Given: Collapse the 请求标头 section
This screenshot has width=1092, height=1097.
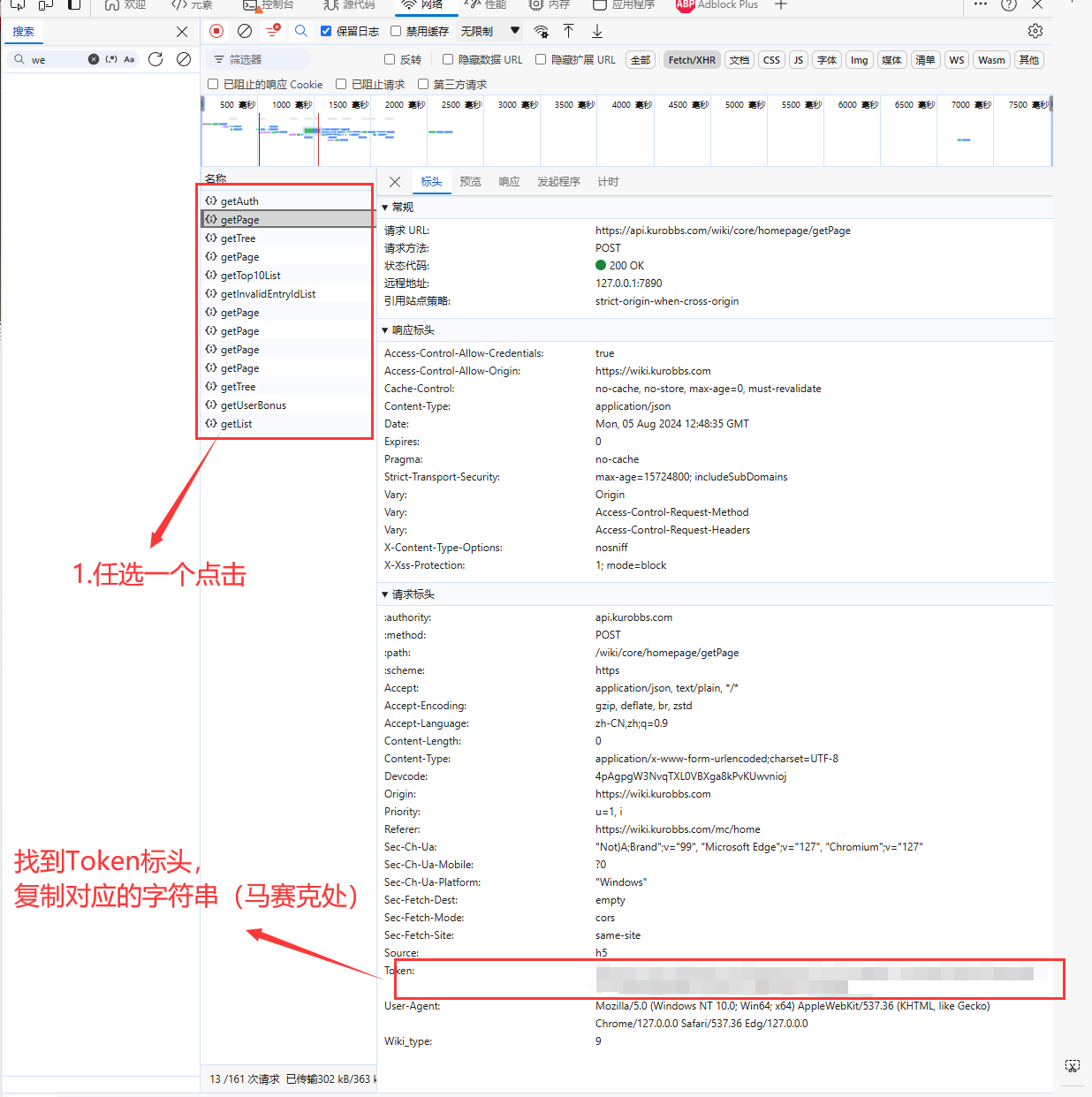Looking at the screenshot, I should pos(385,594).
